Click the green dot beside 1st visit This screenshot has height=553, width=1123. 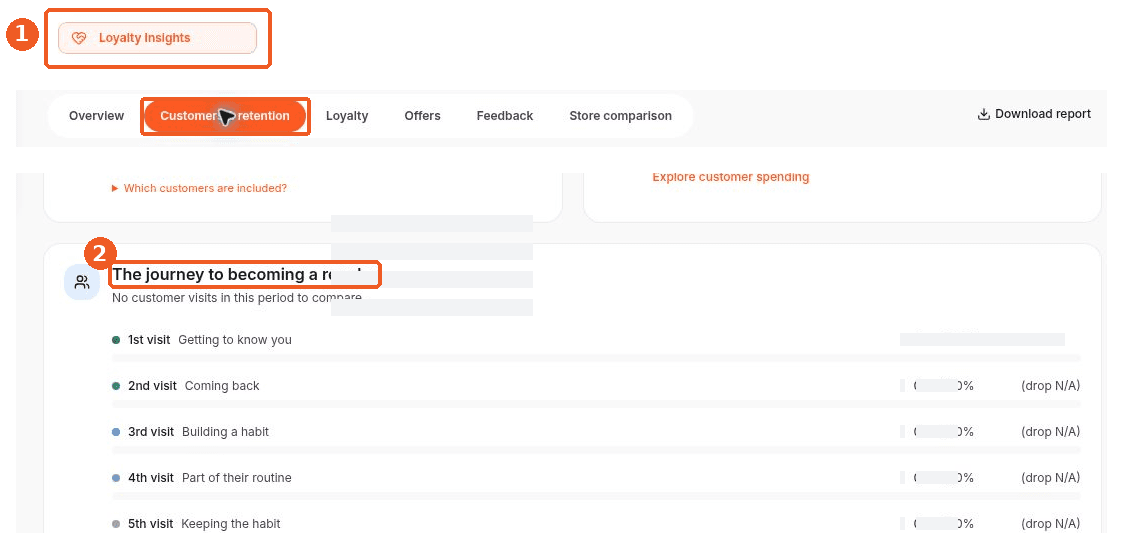coord(116,340)
